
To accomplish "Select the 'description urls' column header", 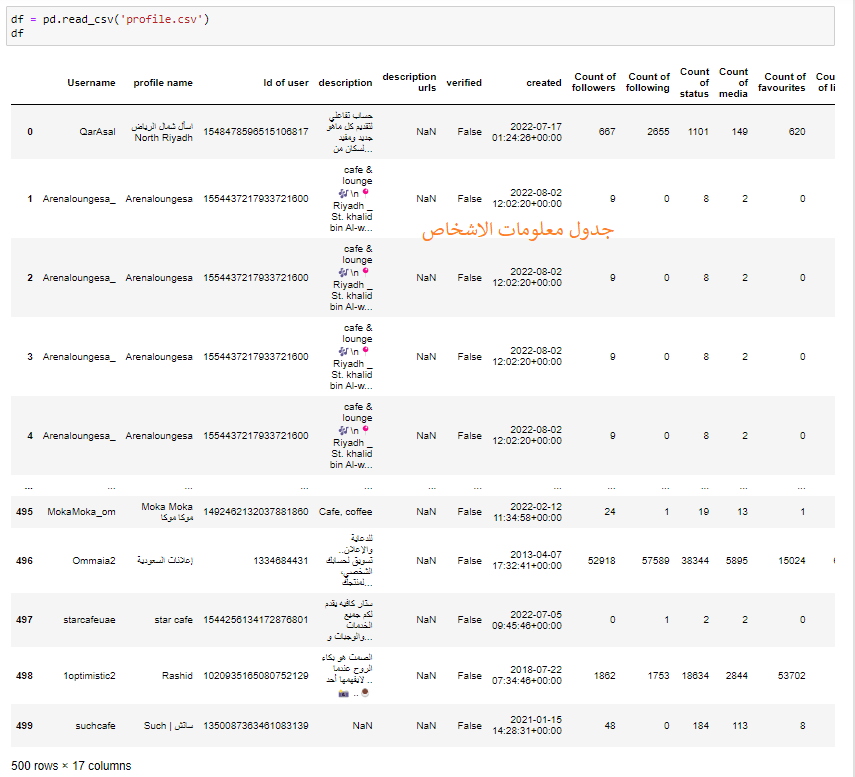I will point(409,82).
